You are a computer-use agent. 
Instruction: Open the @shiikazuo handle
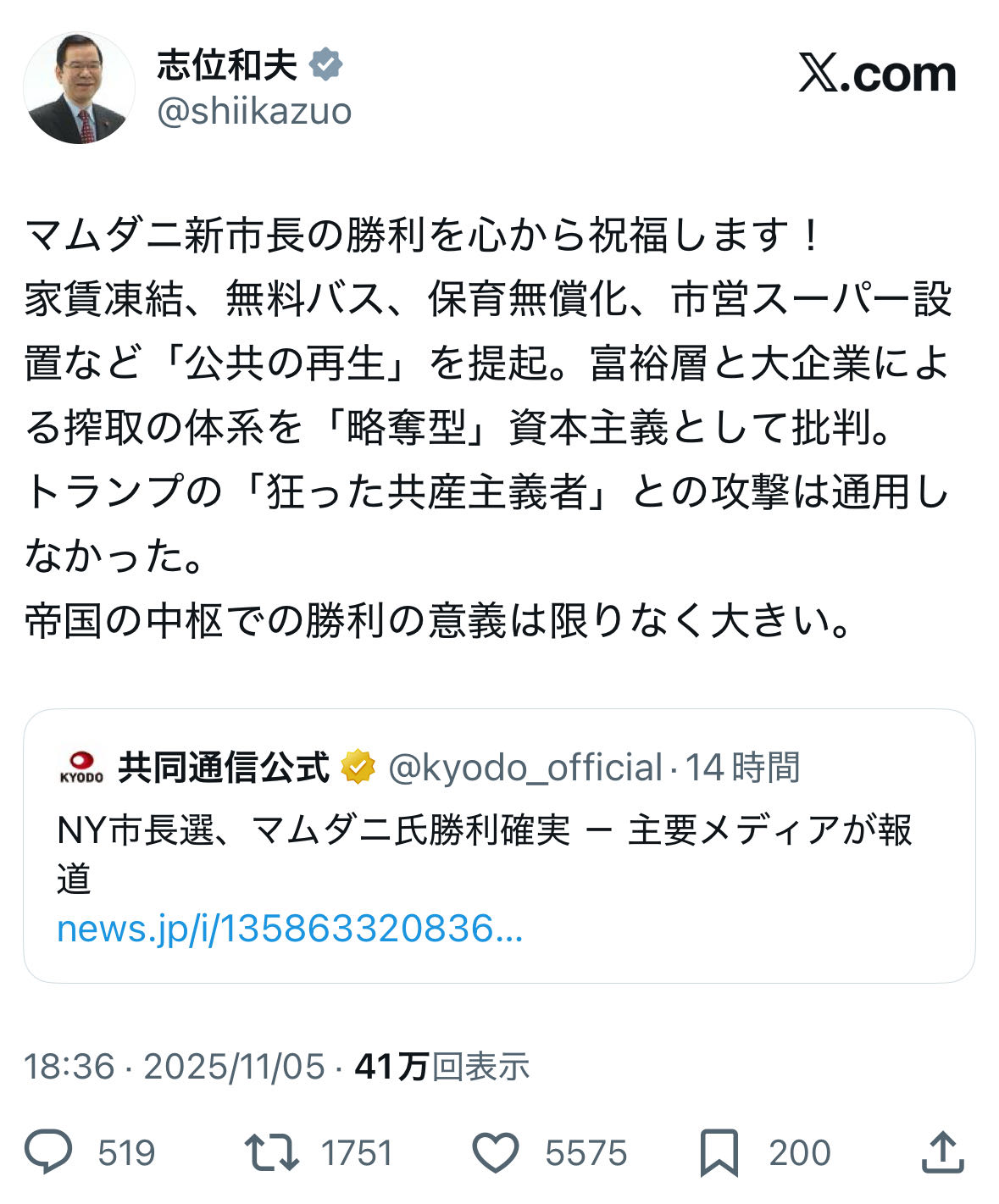[254, 111]
